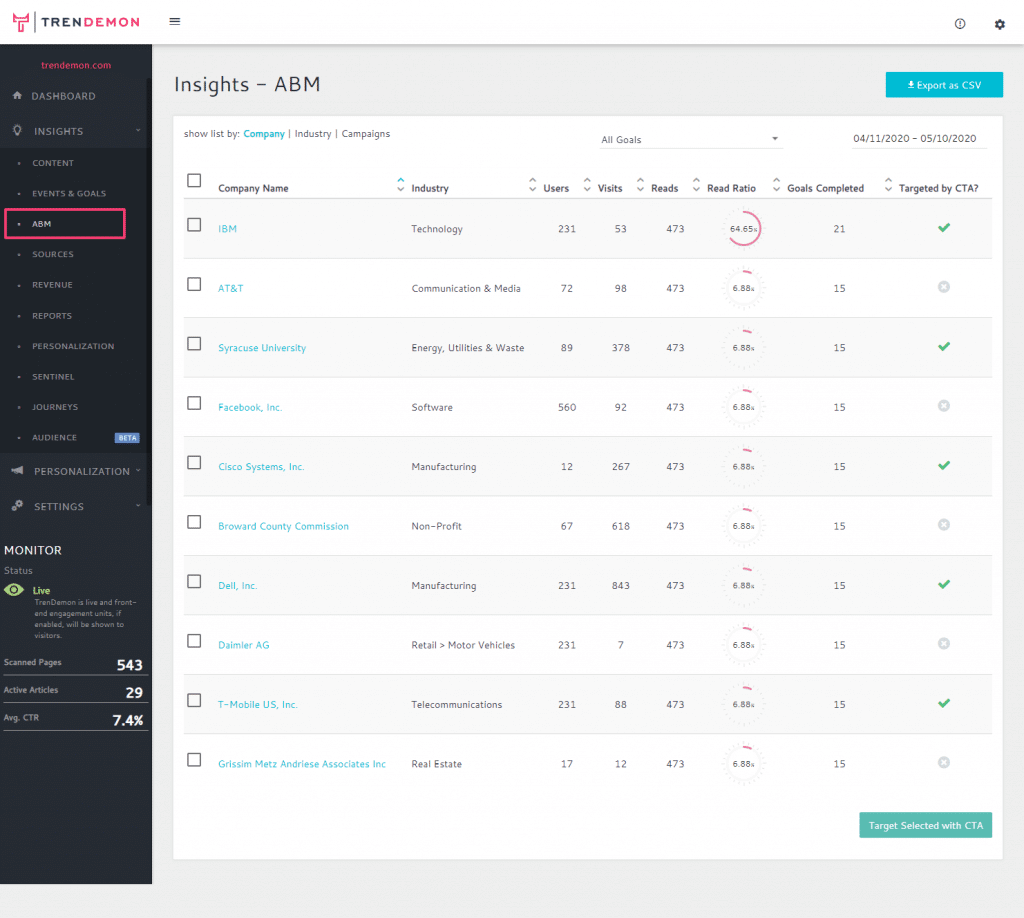Tick the Cisco Systems, Inc. checkbox
This screenshot has width=1024, height=918.
tap(194, 462)
